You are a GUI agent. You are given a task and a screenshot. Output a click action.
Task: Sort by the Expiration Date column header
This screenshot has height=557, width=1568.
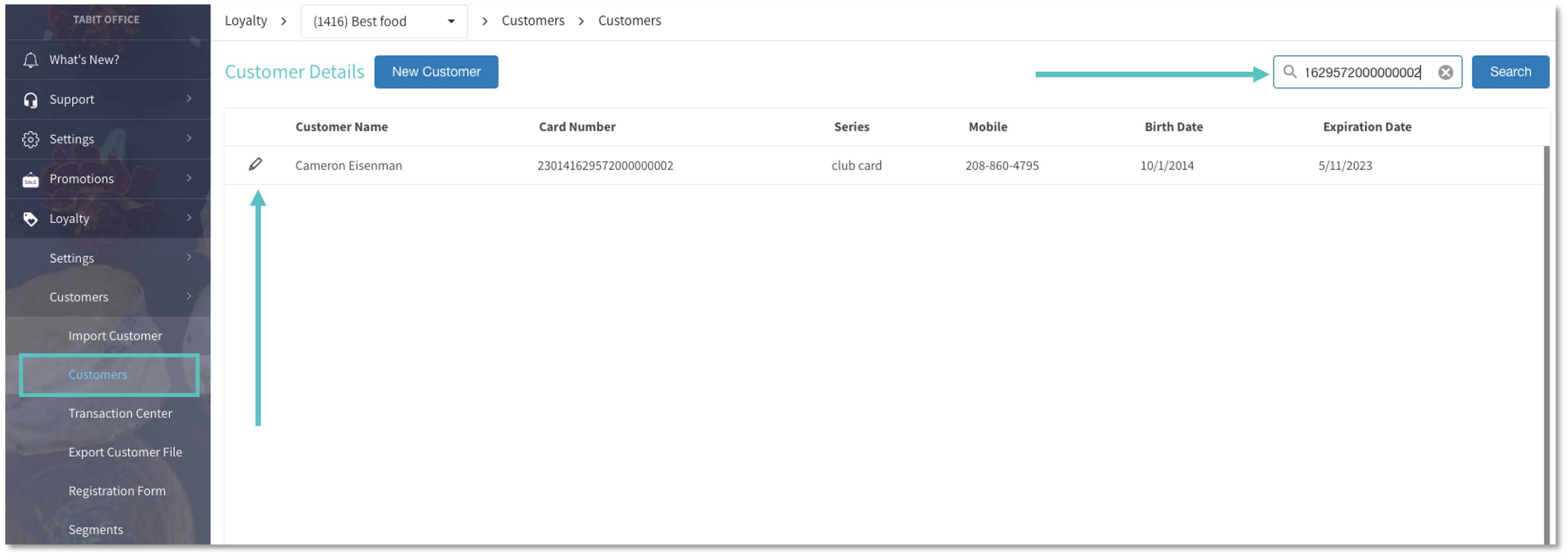click(x=1367, y=127)
